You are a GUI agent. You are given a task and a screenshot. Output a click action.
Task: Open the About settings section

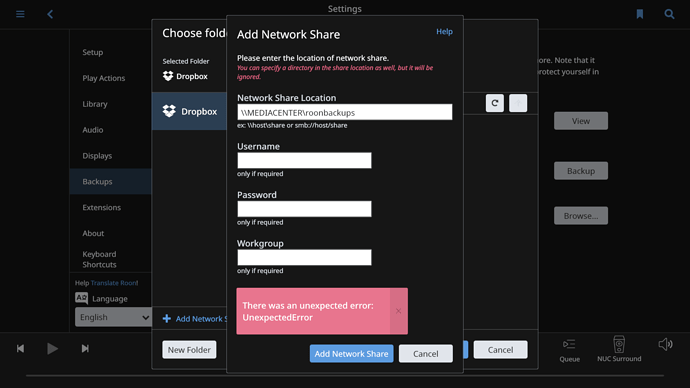[93, 234]
